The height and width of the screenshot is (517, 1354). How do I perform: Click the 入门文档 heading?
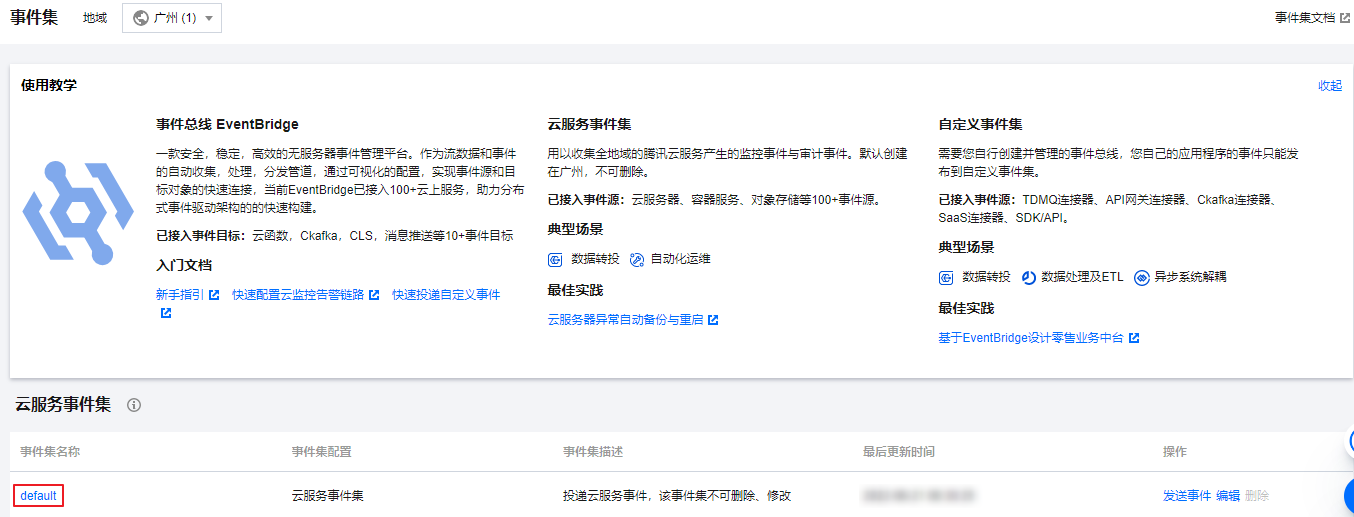click(x=184, y=266)
